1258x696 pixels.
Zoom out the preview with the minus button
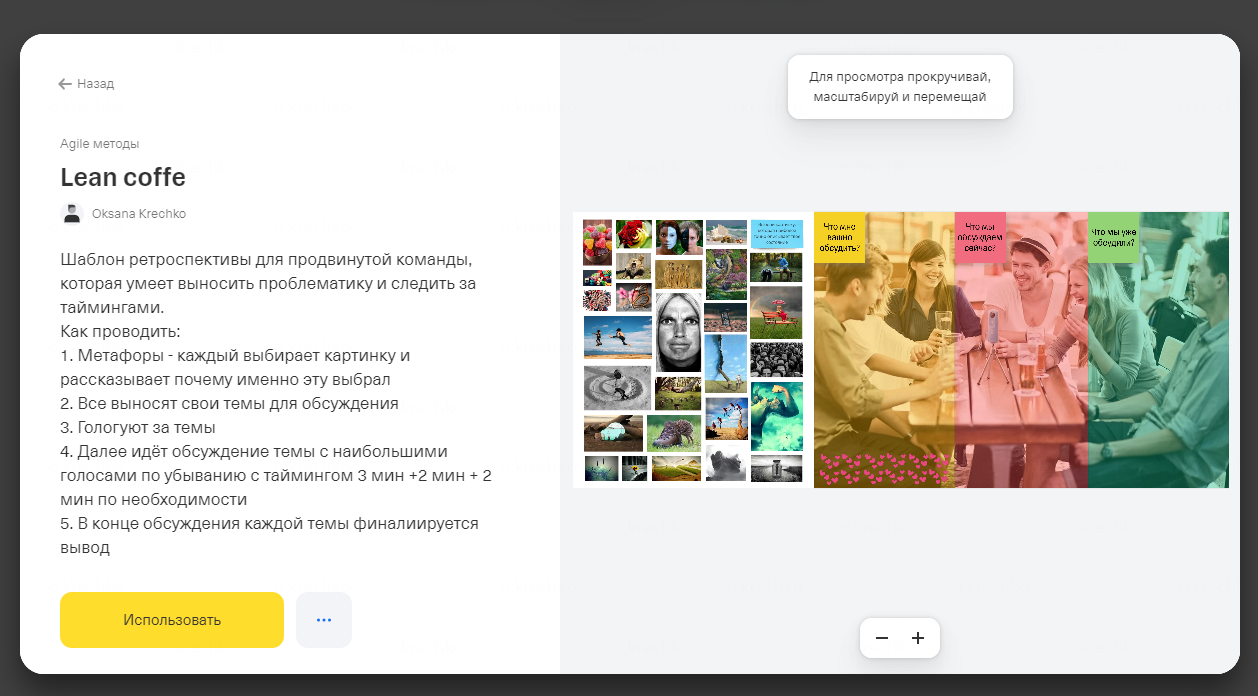point(881,638)
